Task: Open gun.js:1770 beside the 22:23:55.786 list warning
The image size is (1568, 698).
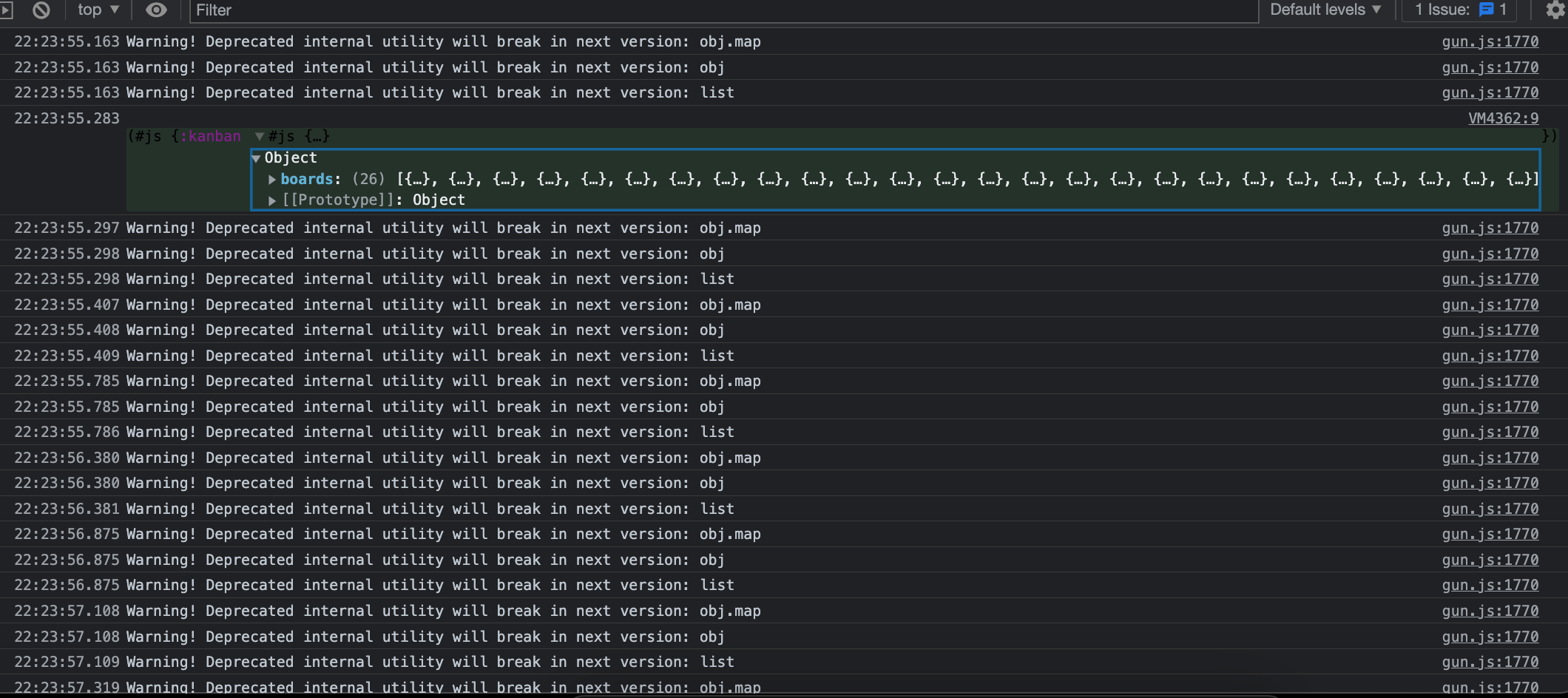Action: point(1490,432)
